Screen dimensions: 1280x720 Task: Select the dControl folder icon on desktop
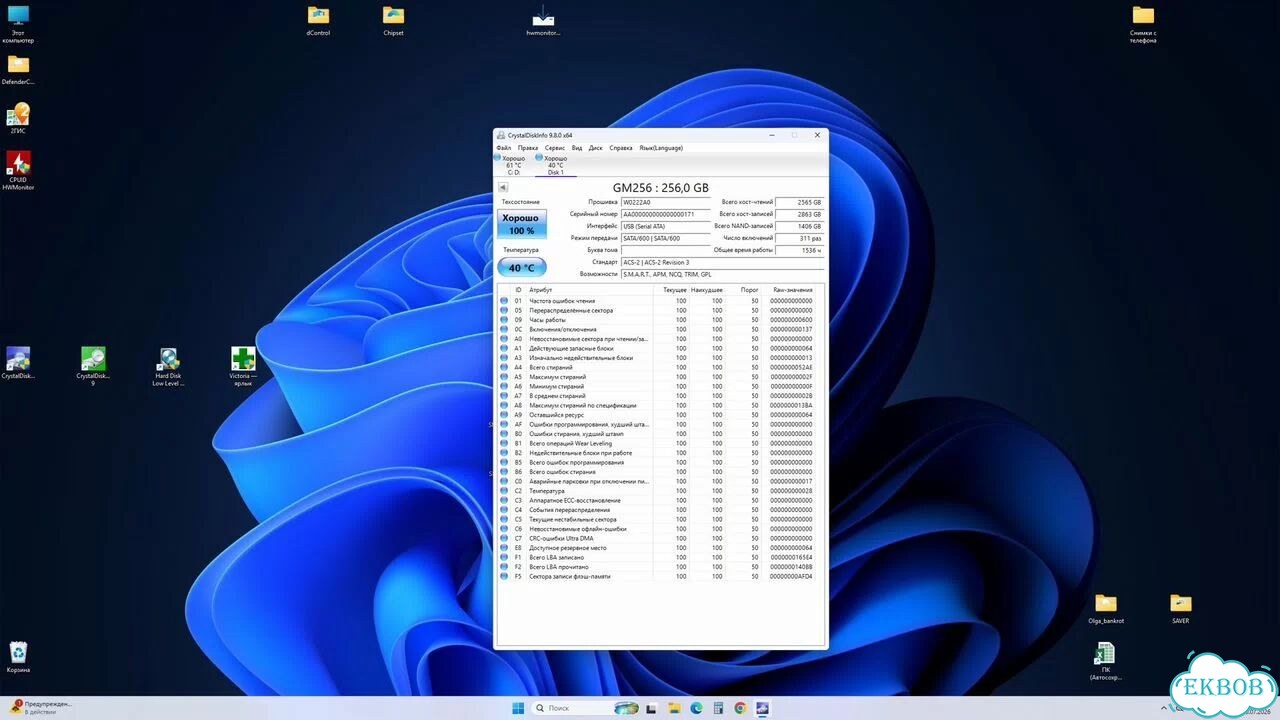pyautogui.click(x=318, y=20)
